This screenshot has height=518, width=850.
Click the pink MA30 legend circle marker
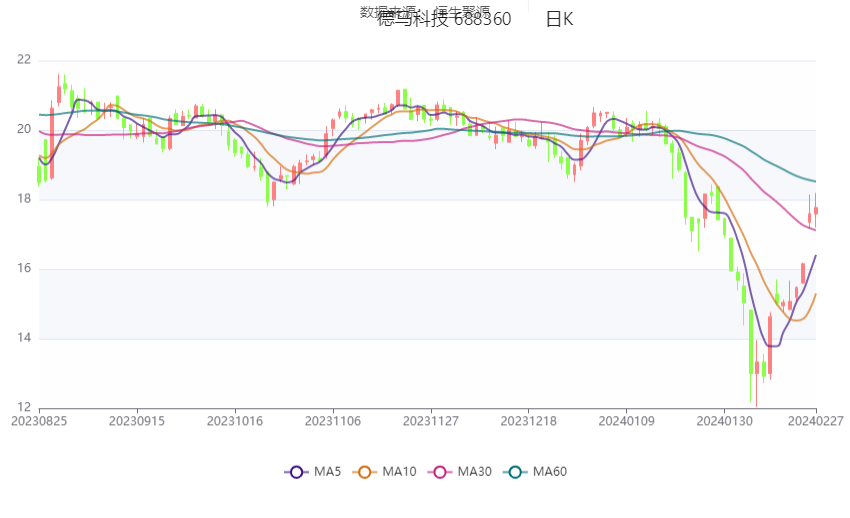(x=437, y=472)
